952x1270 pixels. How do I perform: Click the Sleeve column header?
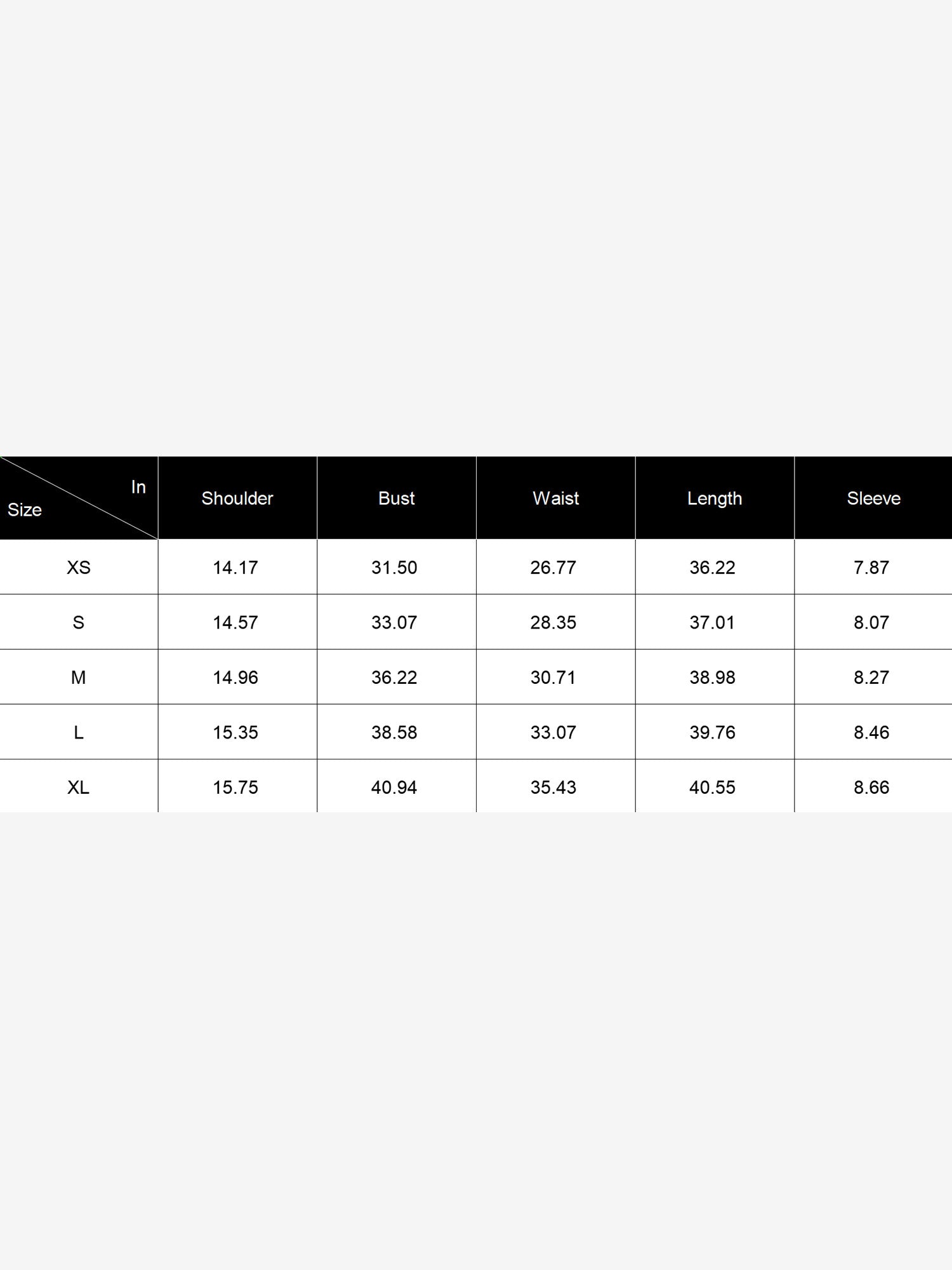click(x=873, y=498)
